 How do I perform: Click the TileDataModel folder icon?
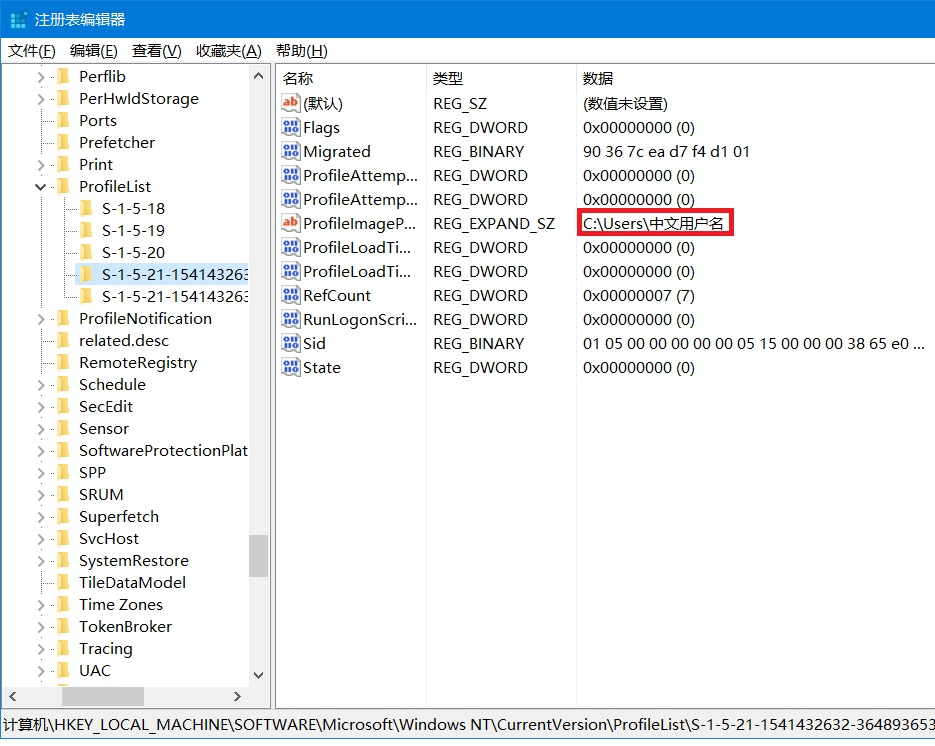coord(64,583)
